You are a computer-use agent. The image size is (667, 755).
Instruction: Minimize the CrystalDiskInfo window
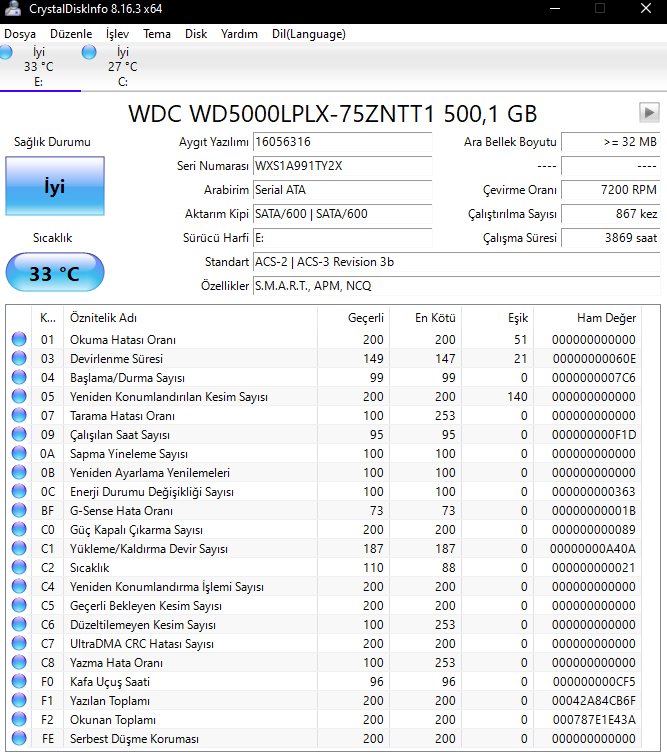pyautogui.click(x=555, y=8)
